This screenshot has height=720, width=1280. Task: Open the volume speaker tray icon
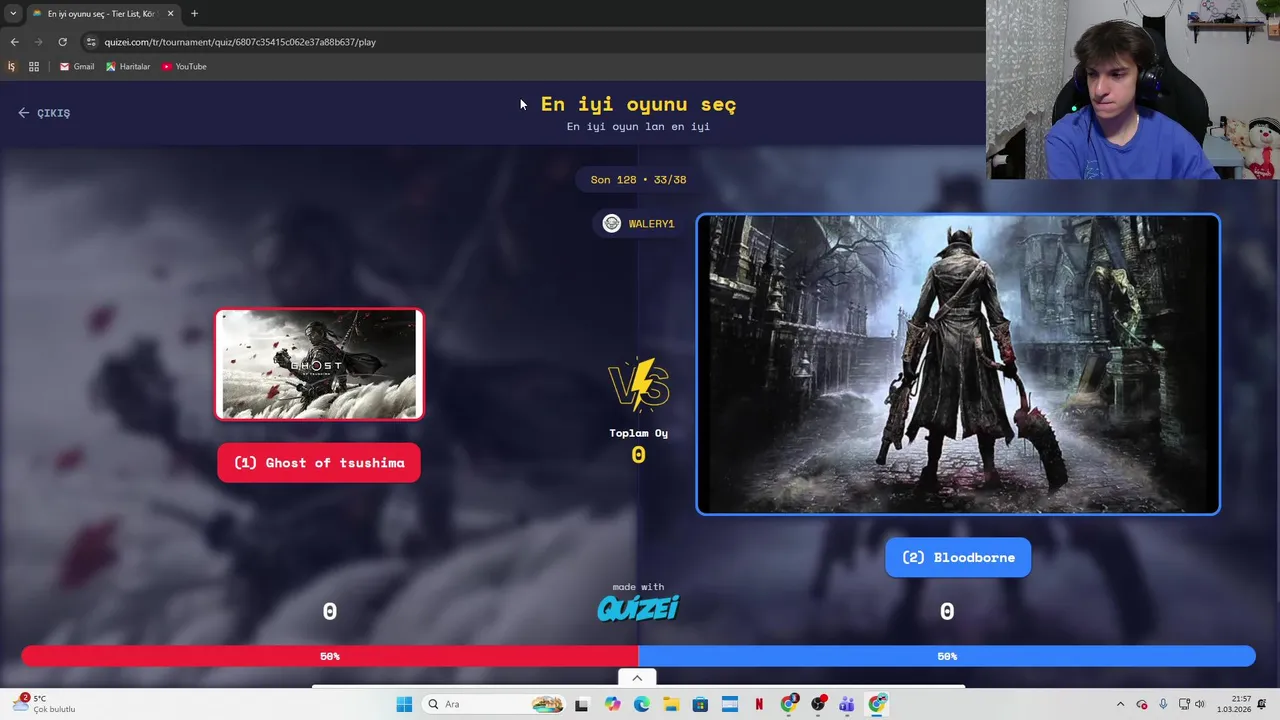click(1200, 704)
